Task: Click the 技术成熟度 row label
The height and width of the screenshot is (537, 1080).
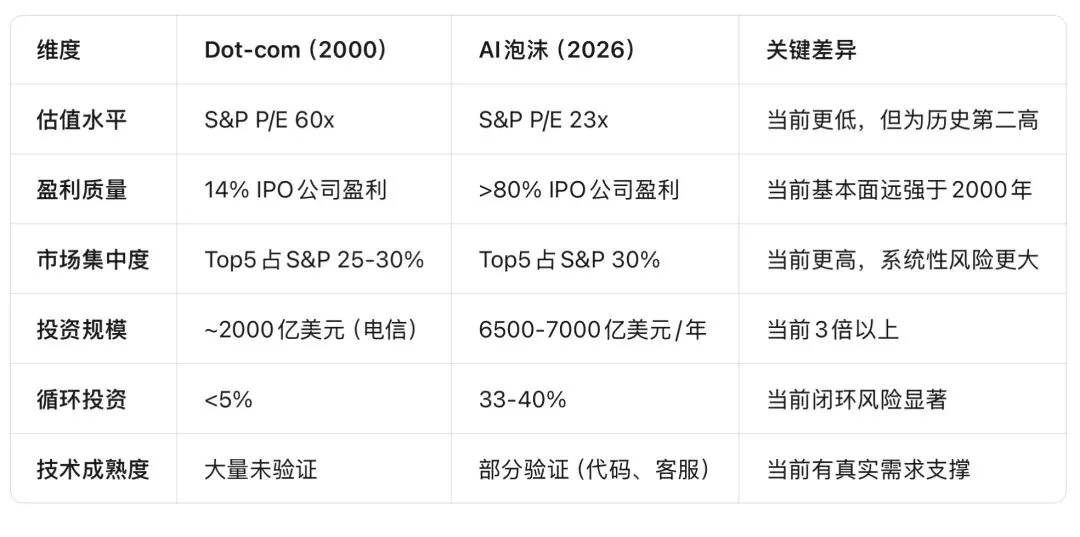Action: click(x=92, y=469)
